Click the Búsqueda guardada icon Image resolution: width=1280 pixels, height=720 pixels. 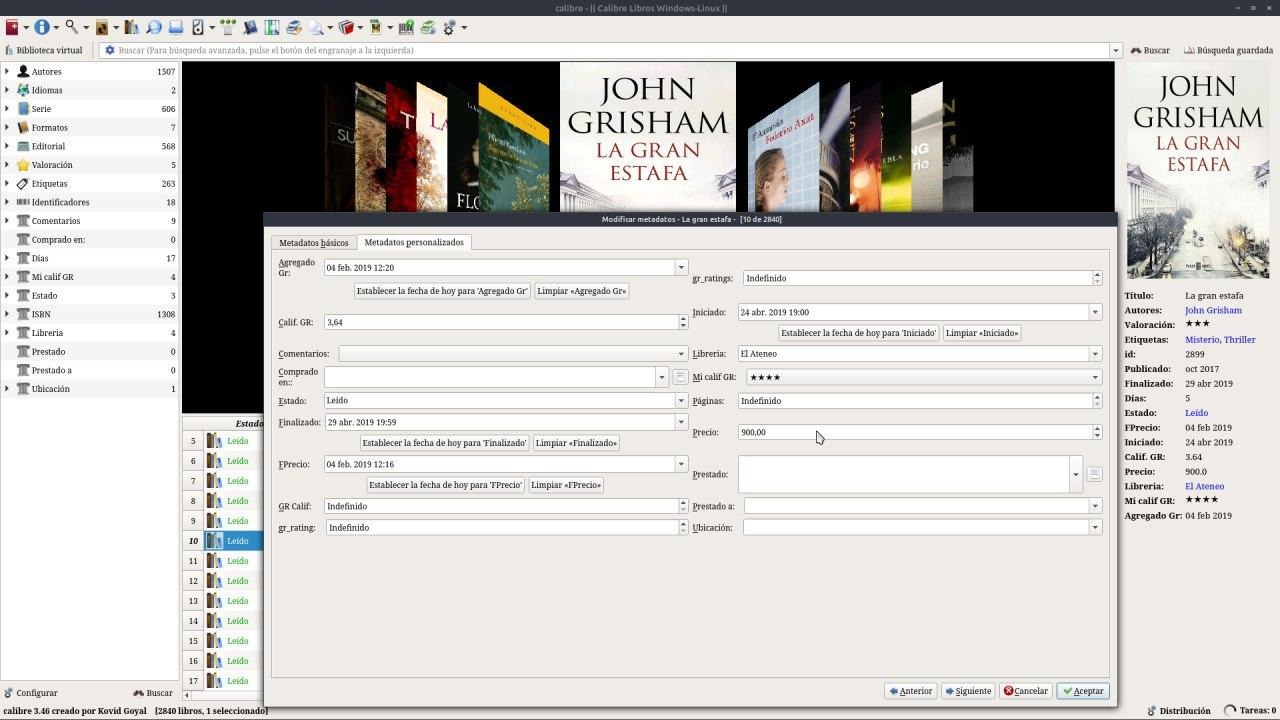1189,50
